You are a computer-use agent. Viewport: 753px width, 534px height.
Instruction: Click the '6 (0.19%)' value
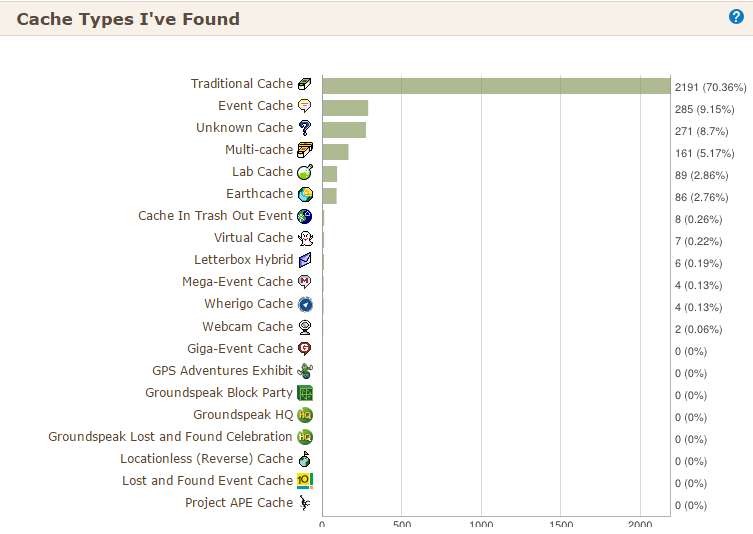698,264
